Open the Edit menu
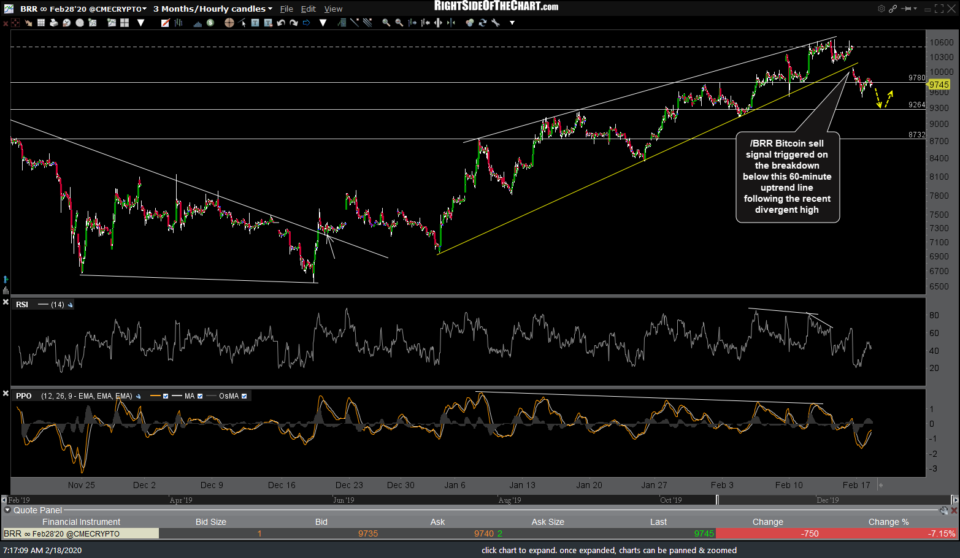This screenshot has height=558, width=960. pyautogui.click(x=308, y=8)
